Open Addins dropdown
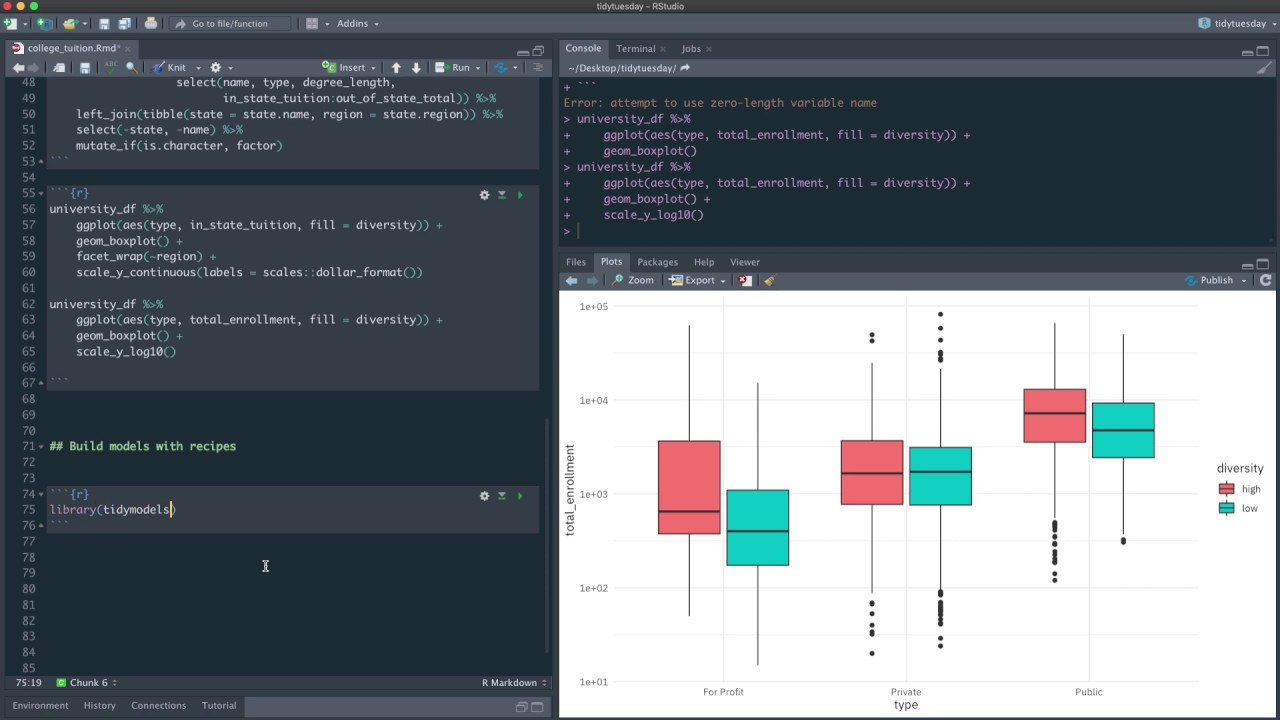1280x720 pixels. click(357, 23)
